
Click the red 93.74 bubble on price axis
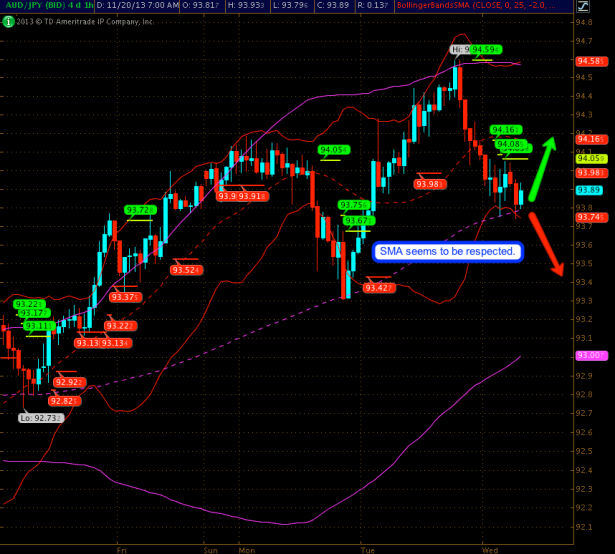click(588, 217)
